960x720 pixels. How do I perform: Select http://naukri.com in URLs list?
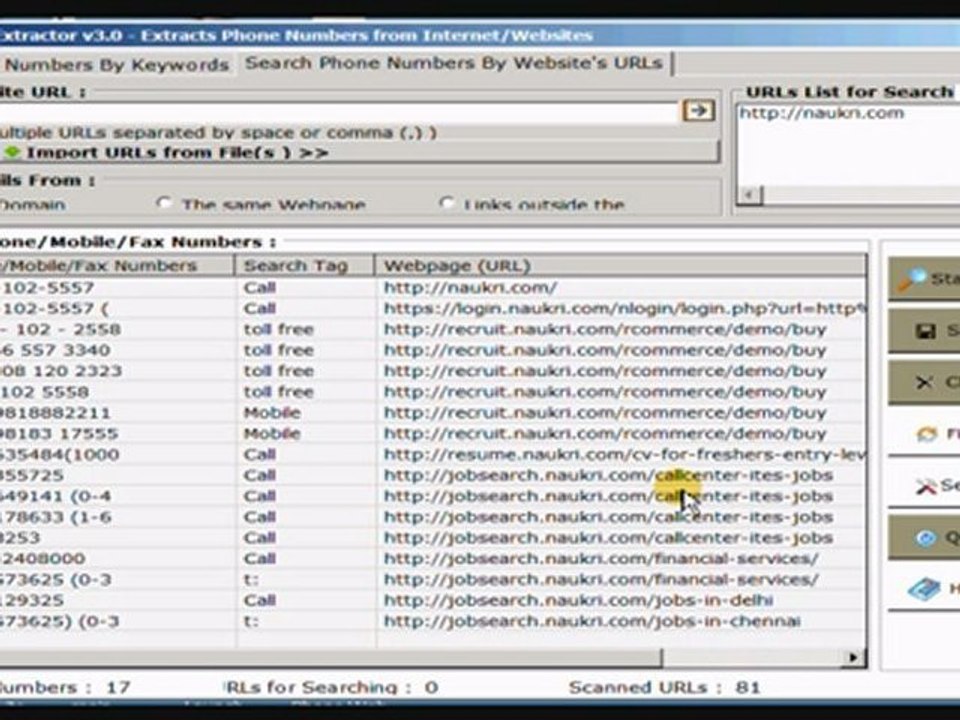[x=822, y=113]
